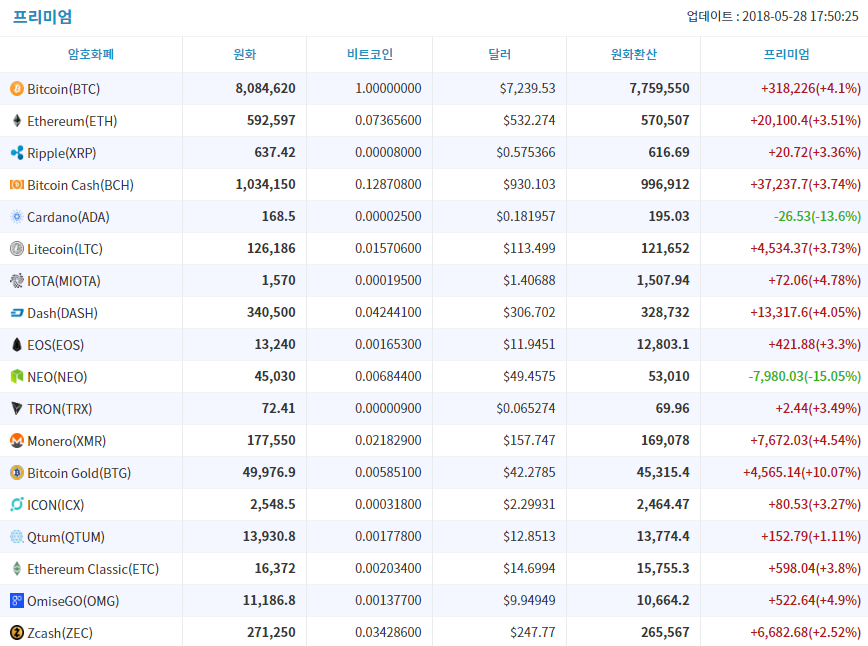This screenshot has width=868, height=646.
Task: Click the IOTA (MIOTA) logo icon
Action: (17, 281)
